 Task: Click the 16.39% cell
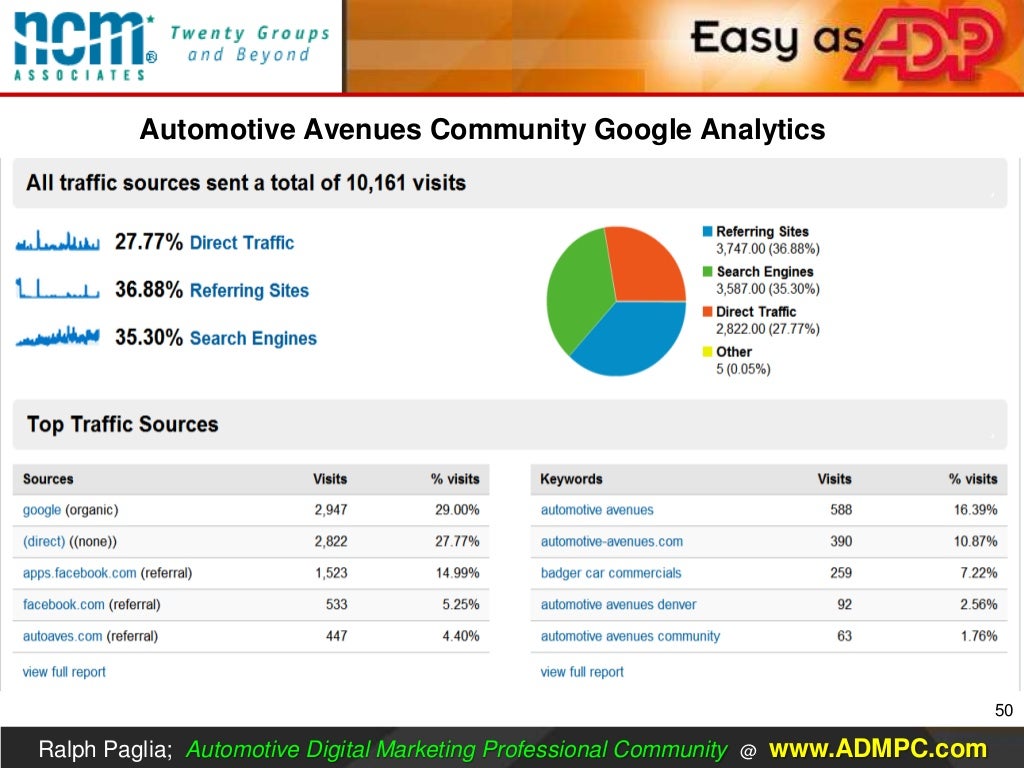coord(976,510)
